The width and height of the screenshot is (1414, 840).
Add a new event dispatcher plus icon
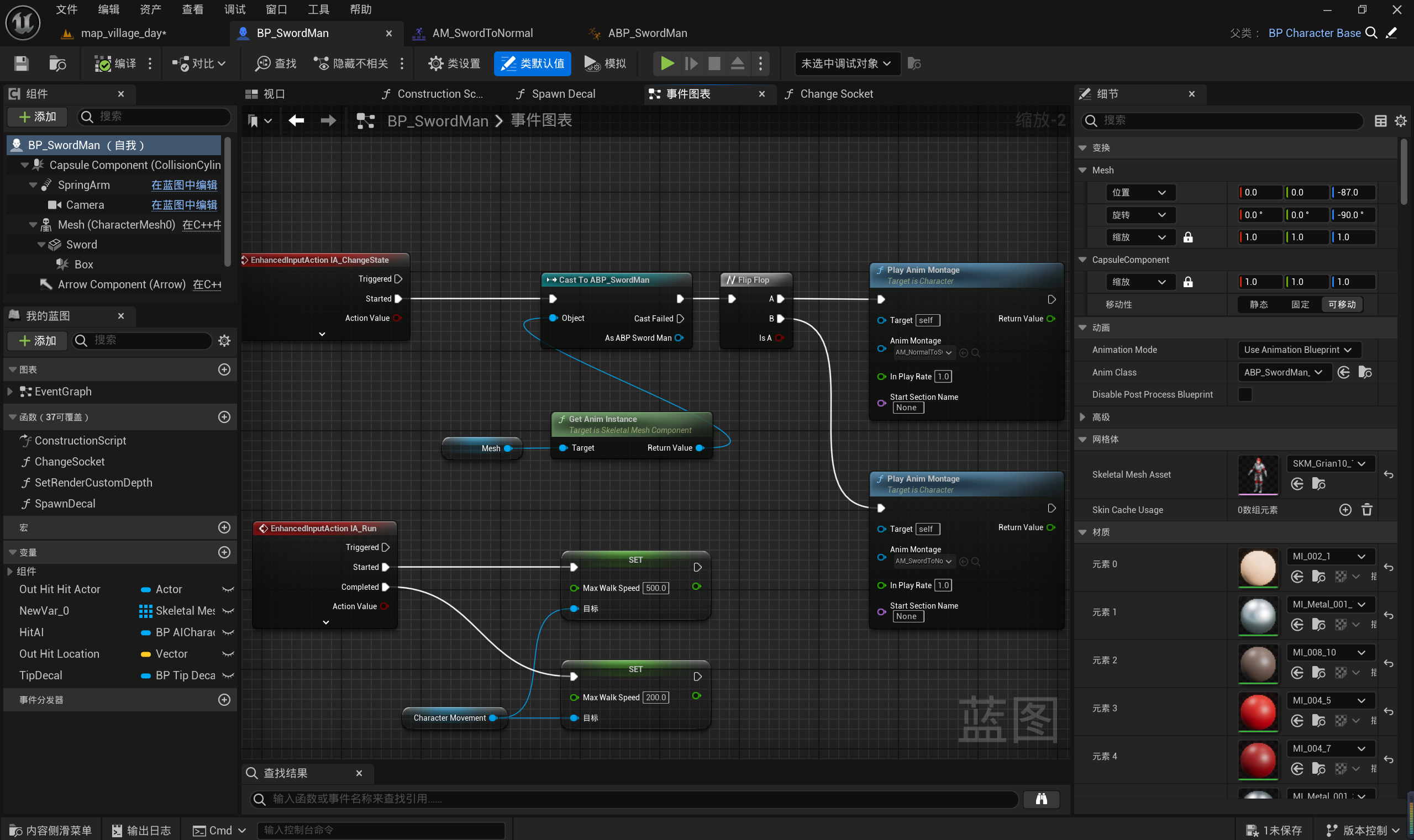(224, 700)
